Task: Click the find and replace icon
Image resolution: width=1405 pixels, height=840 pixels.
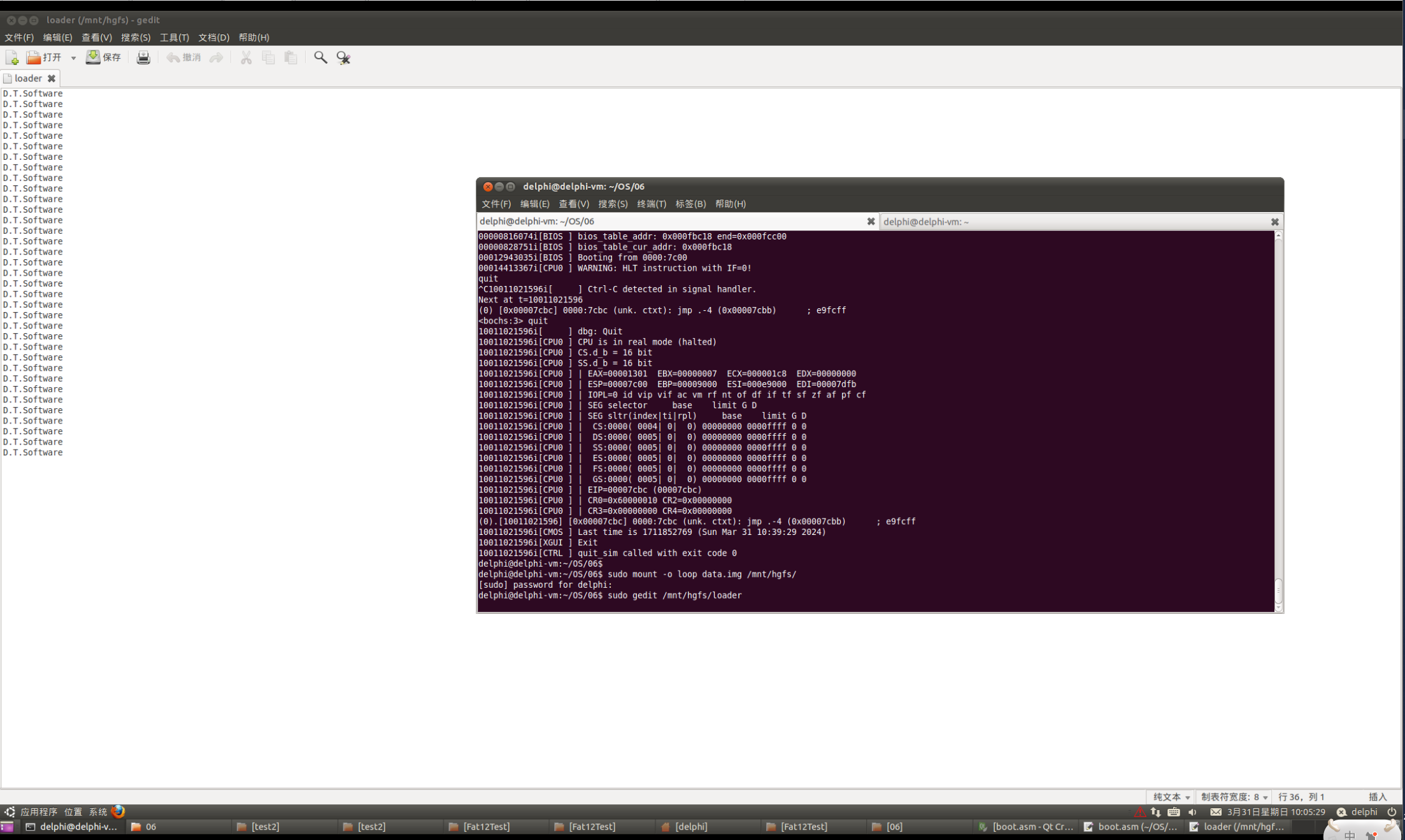Action: (x=343, y=58)
